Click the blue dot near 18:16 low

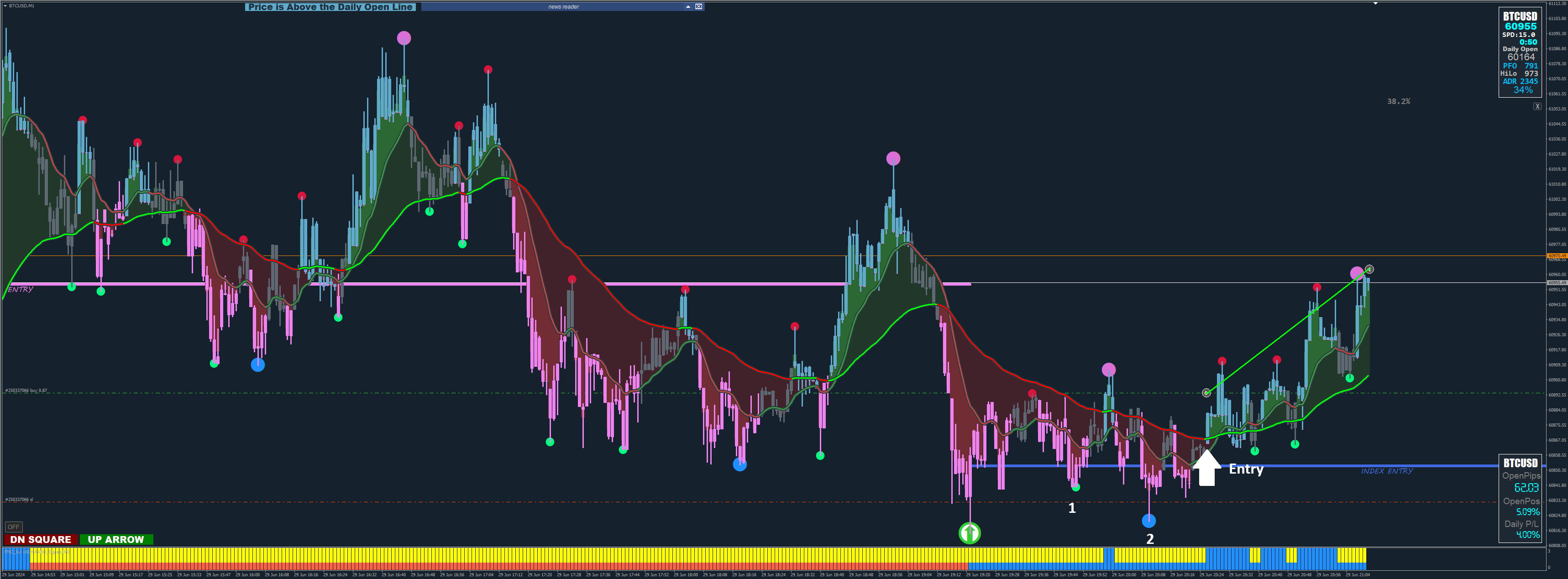coord(739,464)
